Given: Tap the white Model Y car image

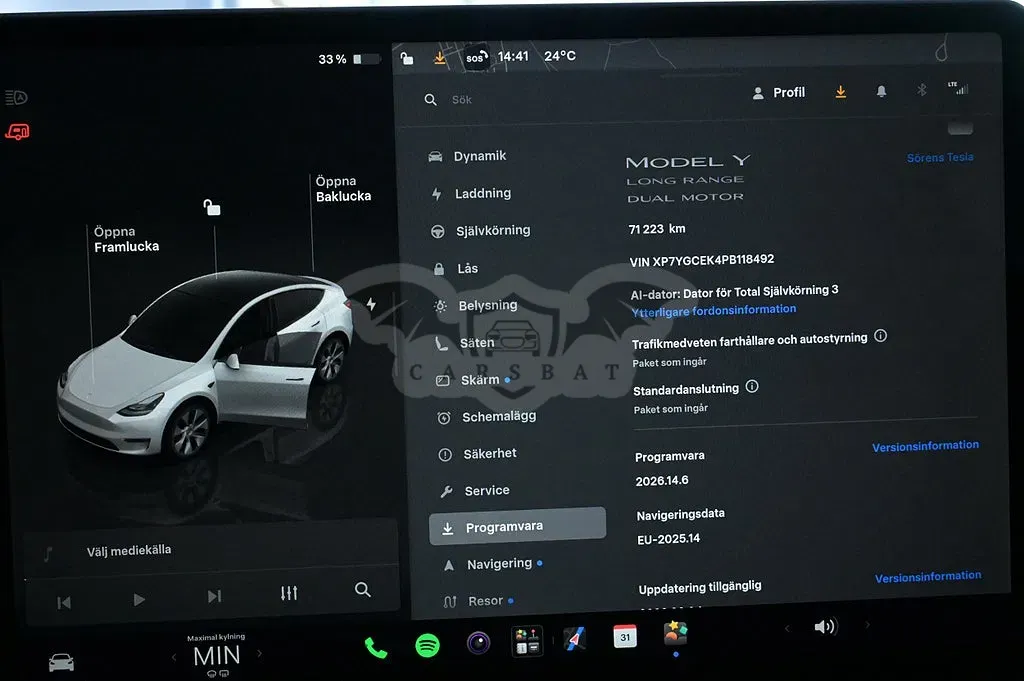Looking at the screenshot, I should (206, 362).
